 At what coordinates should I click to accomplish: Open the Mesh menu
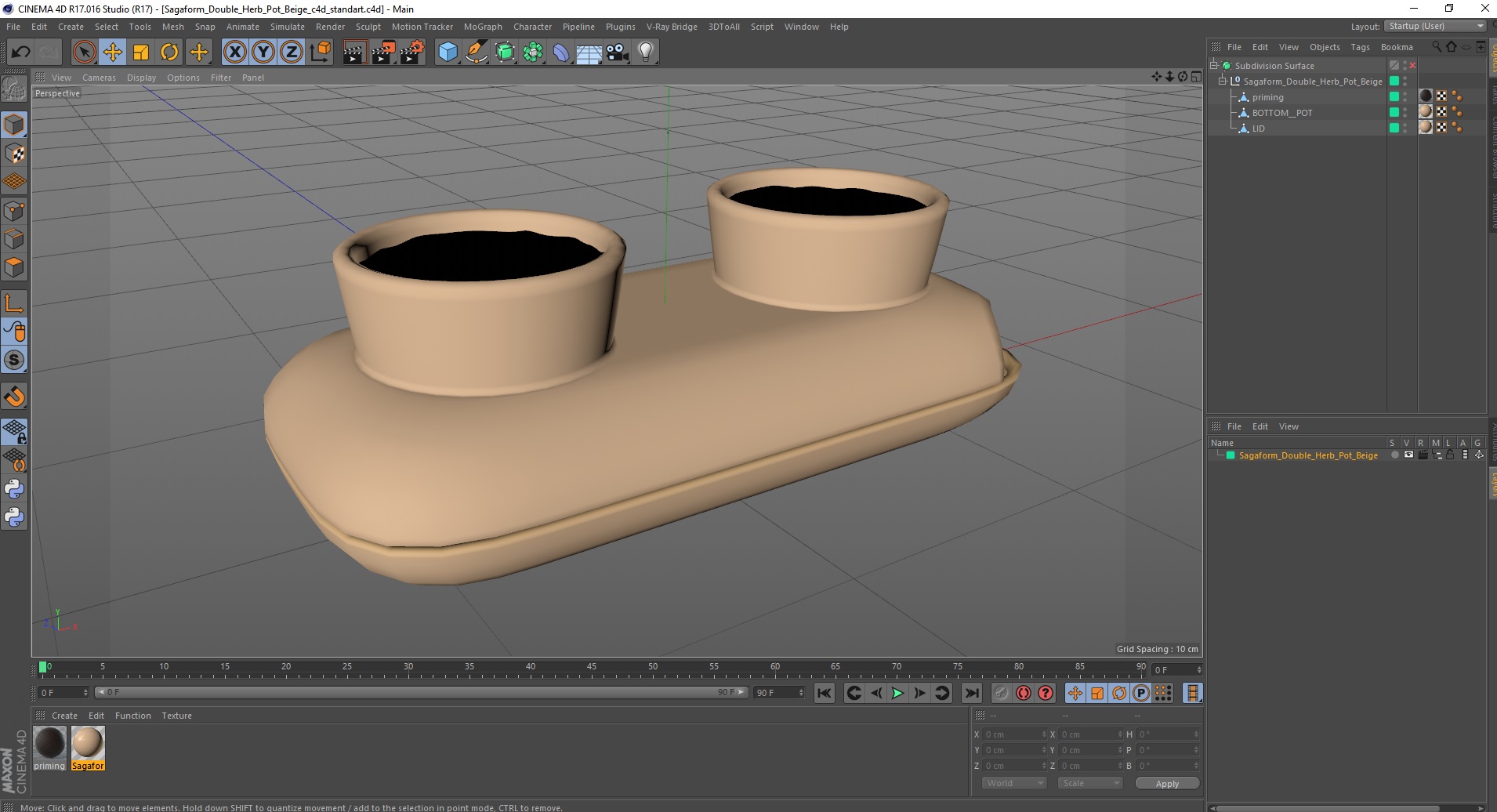point(172,27)
